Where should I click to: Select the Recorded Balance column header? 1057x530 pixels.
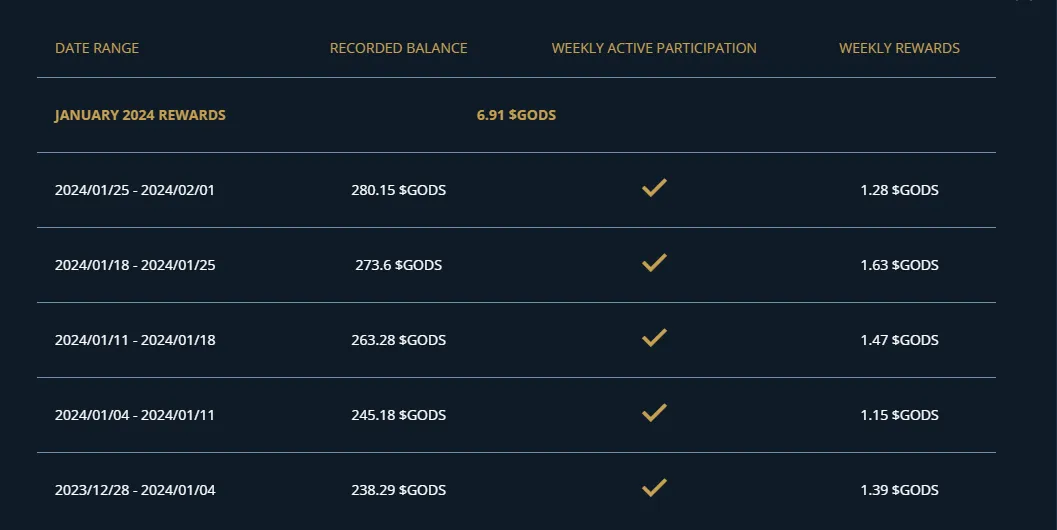point(398,48)
